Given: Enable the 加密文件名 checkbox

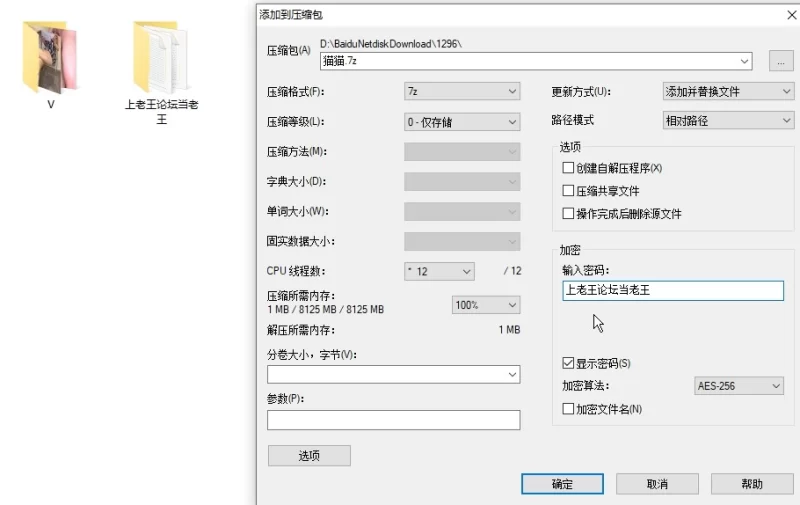Looking at the screenshot, I should (568, 409).
